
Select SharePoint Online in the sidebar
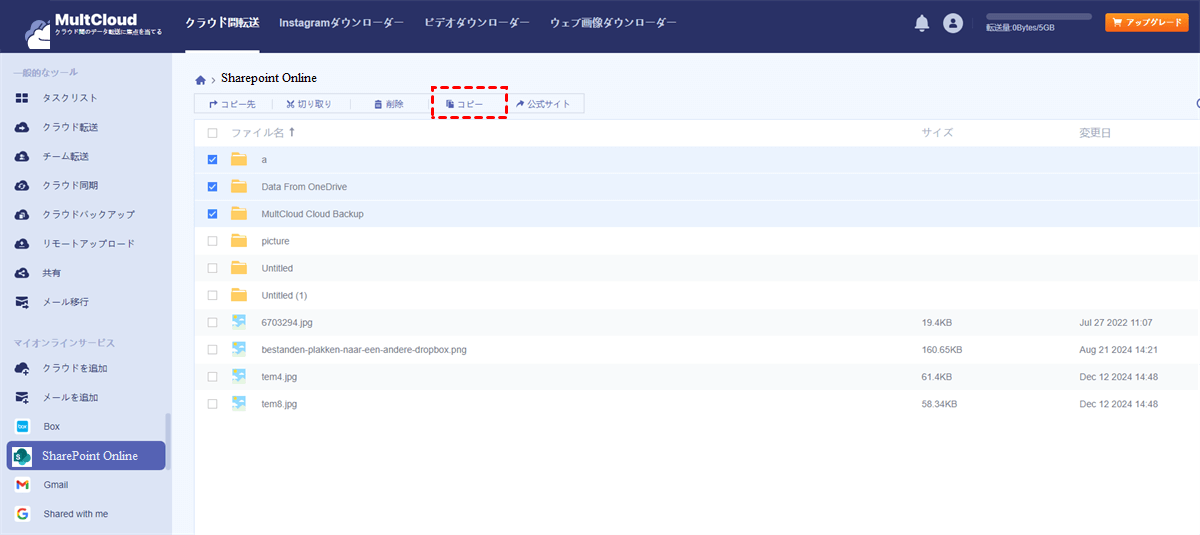pyautogui.click(x=86, y=456)
